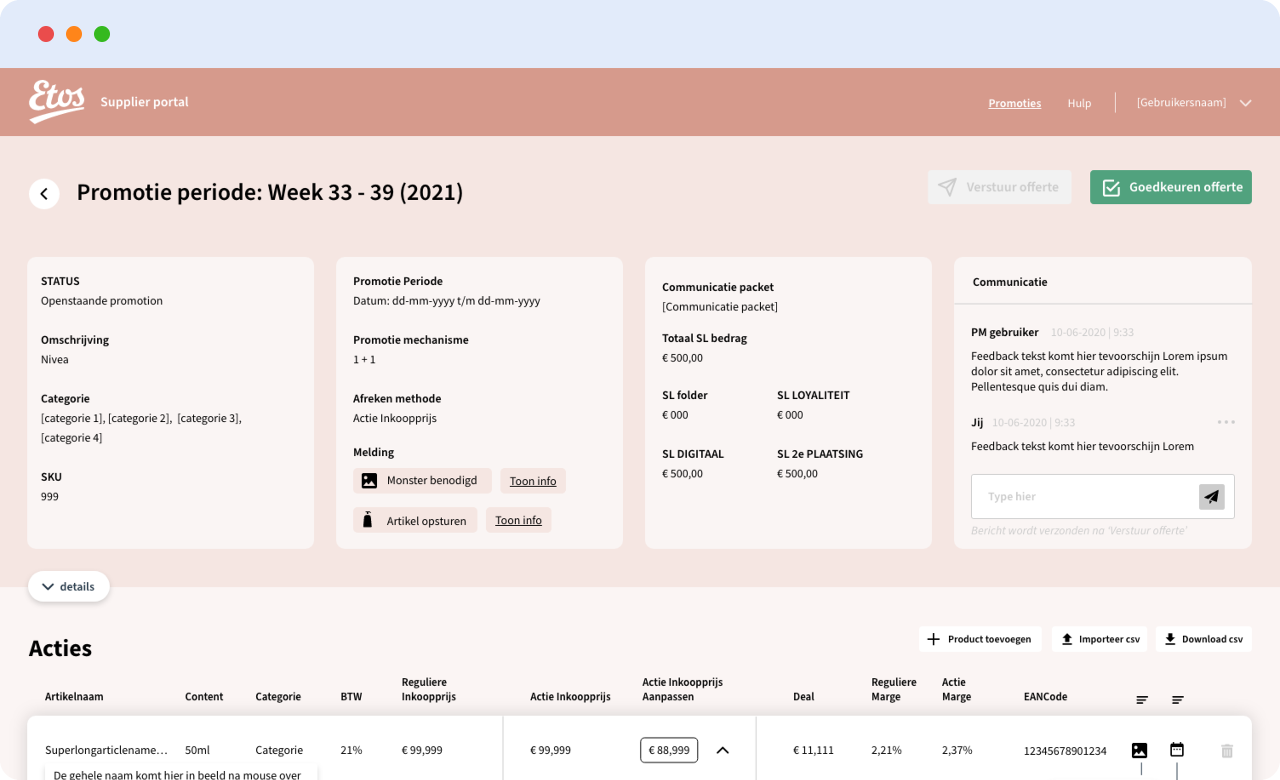Click the EANCode column header
The height and width of the screenshot is (780, 1280).
[1045, 697]
